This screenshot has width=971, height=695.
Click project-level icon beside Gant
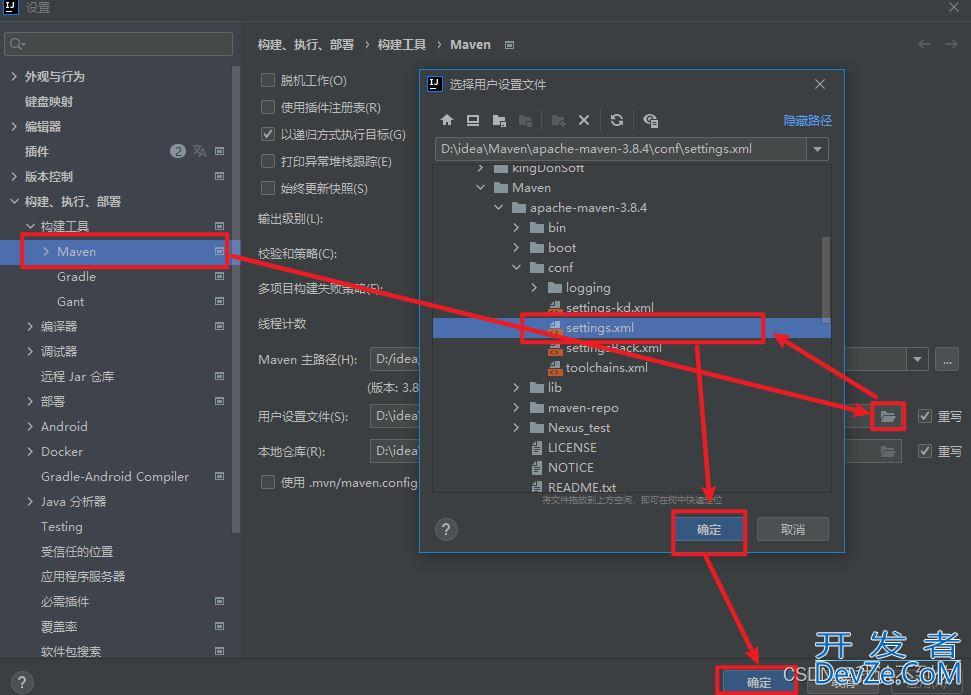click(219, 301)
